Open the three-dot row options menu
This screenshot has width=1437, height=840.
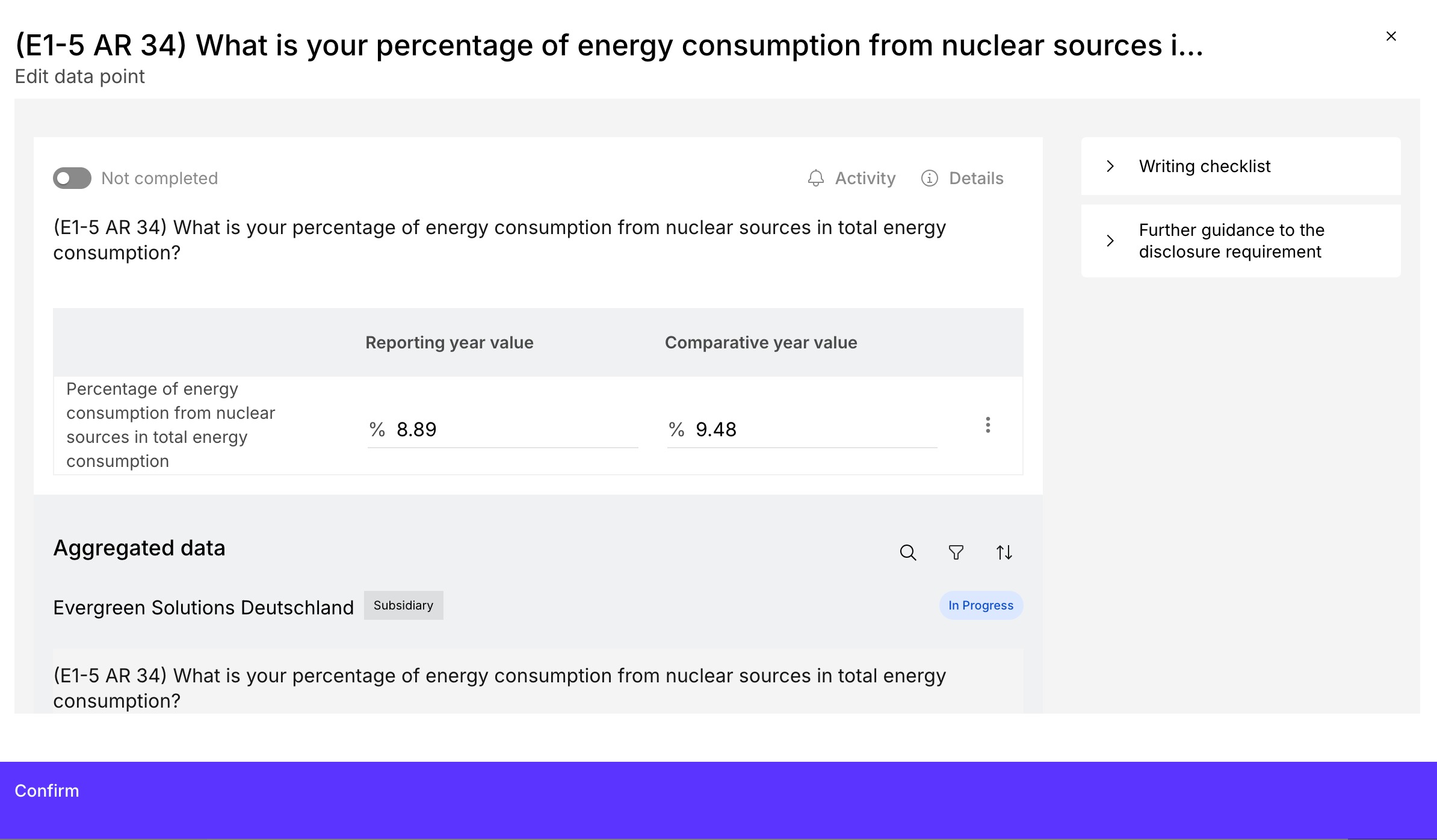987,425
